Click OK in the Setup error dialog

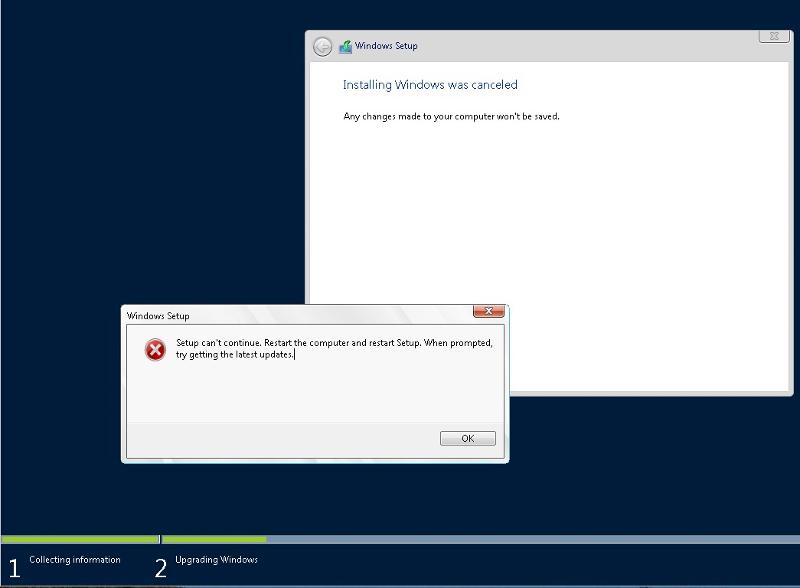467,438
